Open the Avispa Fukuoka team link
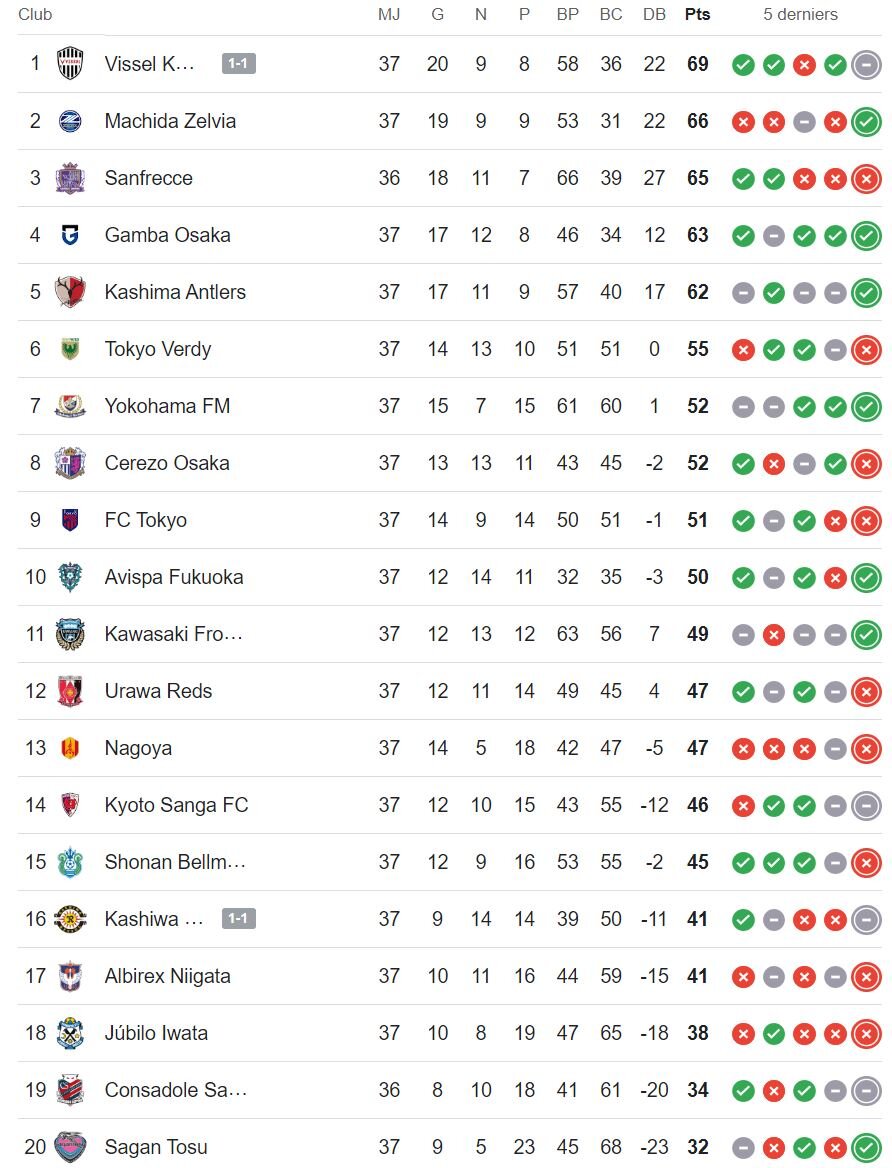Image resolution: width=892 pixels, height=1168 pixels. (x=174, y=577)
